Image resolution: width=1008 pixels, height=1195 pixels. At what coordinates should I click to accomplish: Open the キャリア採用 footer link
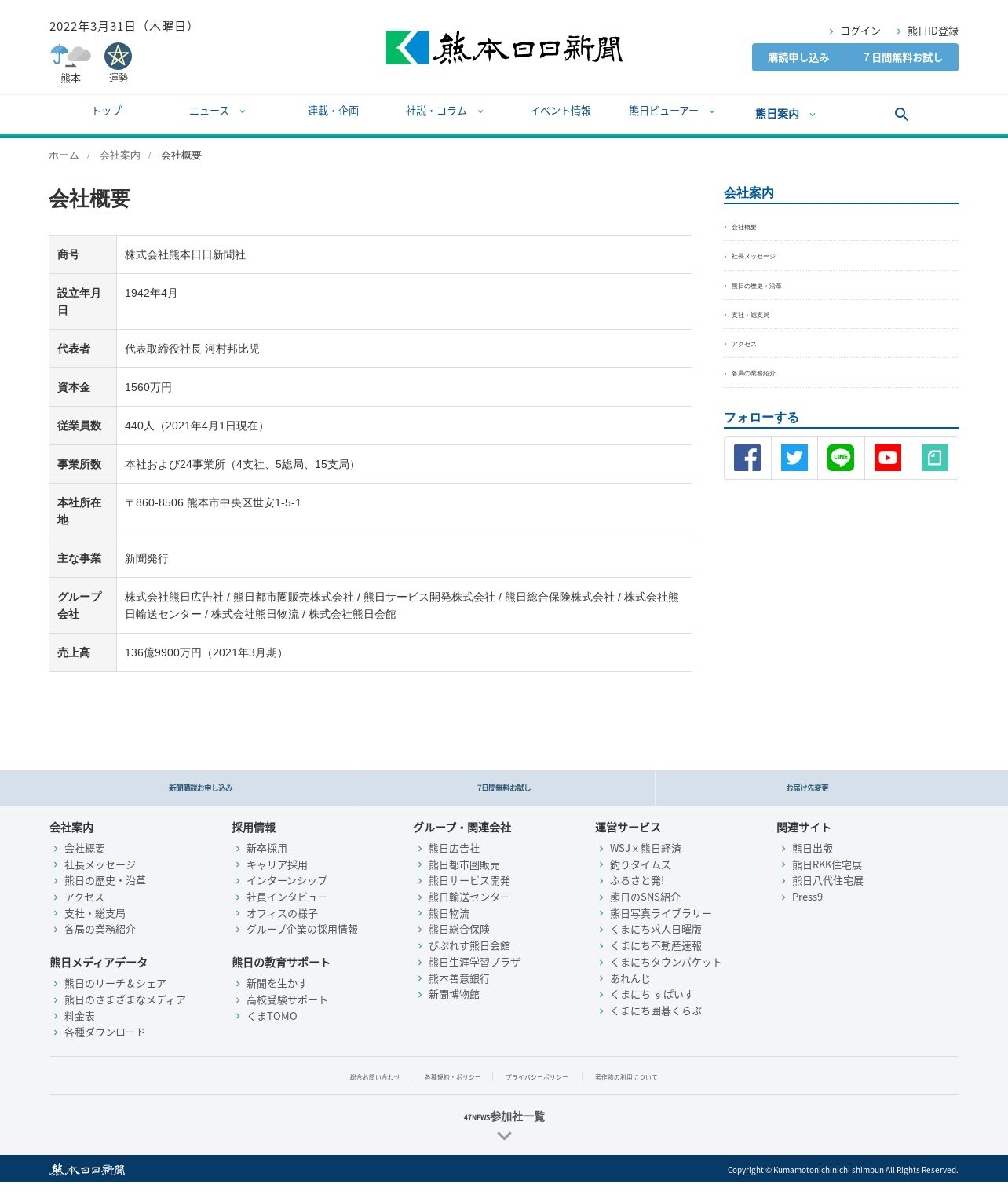point(277,865)
